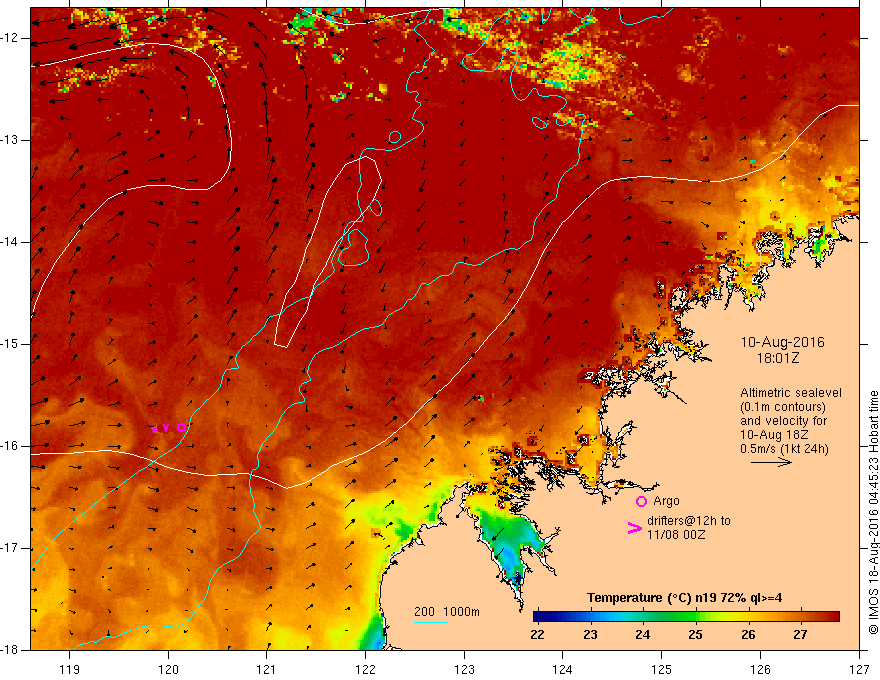Click the longitude '122' axis label
This screenshot has width=880, height=680.
365,669
